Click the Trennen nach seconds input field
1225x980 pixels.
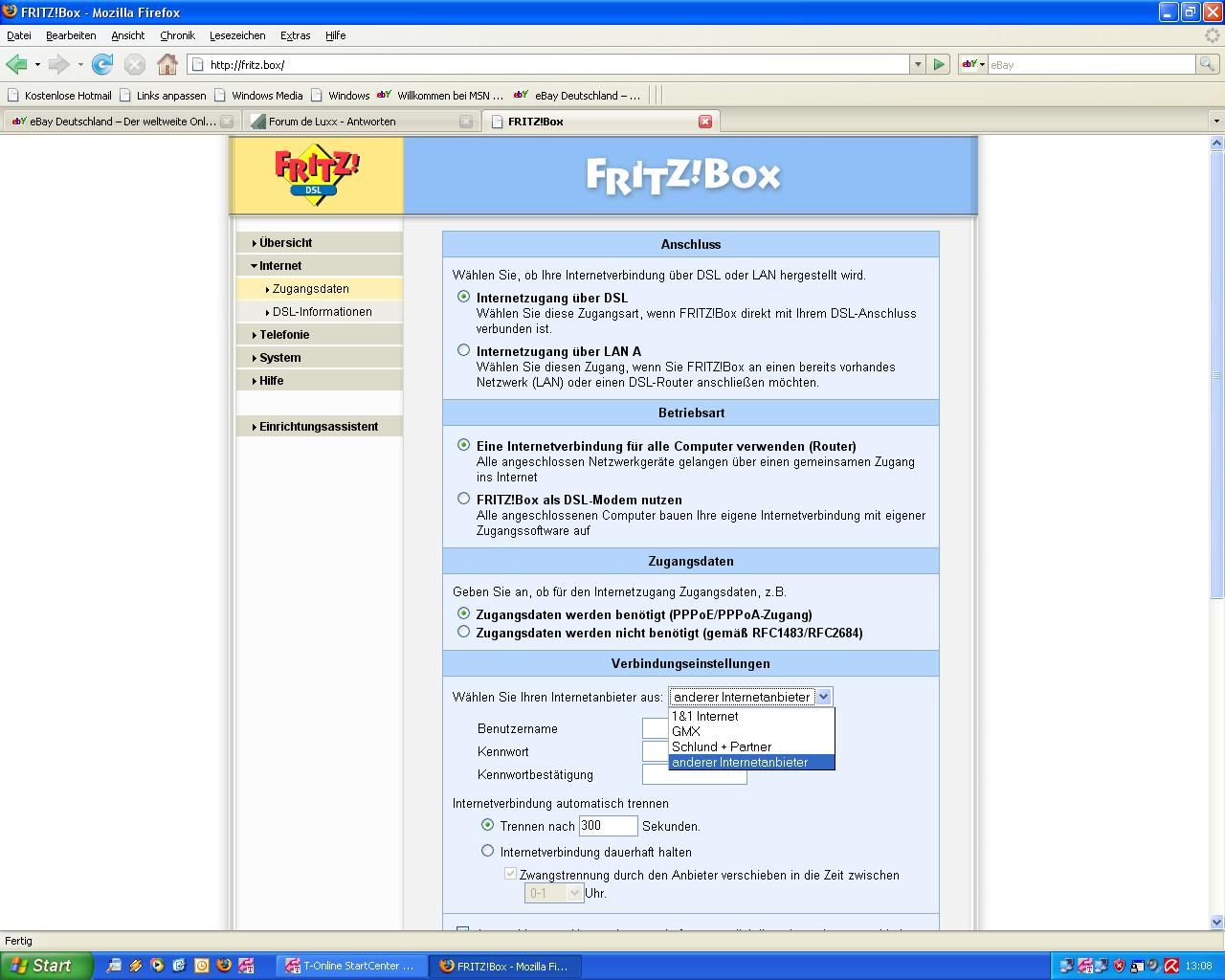[x=608, y=825]
